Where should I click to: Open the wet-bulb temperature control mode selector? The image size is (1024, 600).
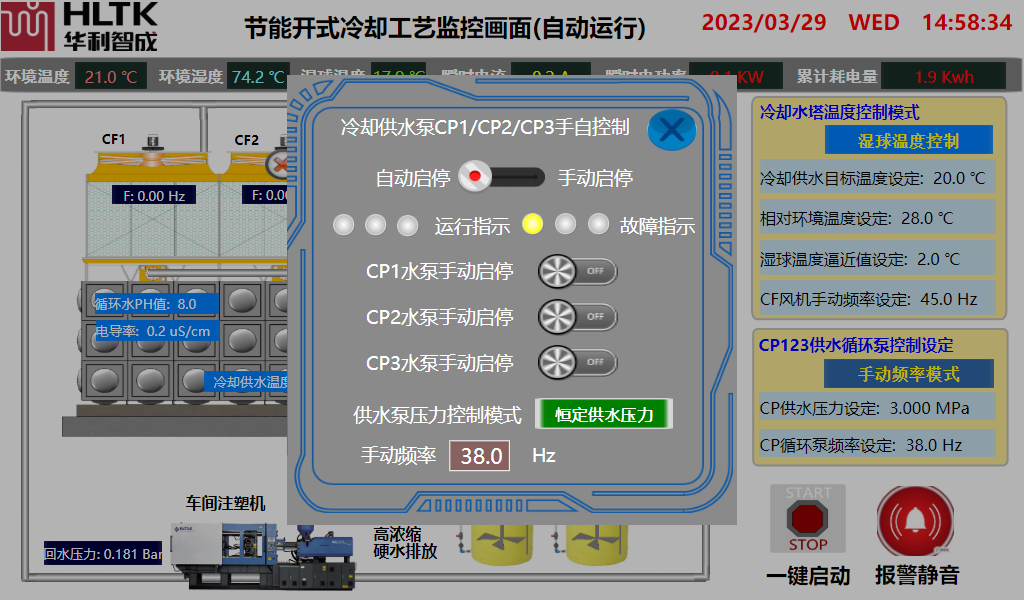click(908, 141)
